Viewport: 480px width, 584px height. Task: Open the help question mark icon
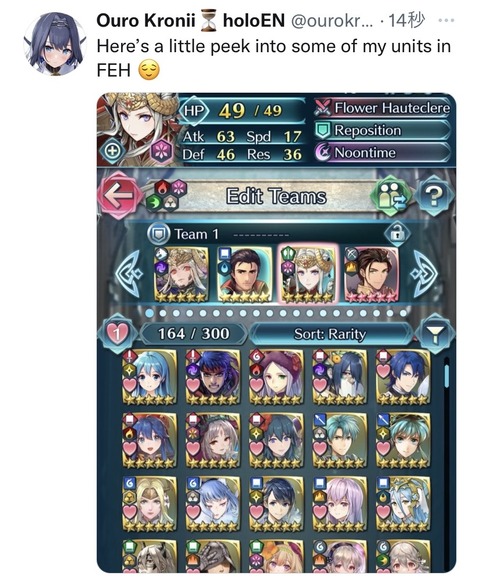(x=435, y=195)
